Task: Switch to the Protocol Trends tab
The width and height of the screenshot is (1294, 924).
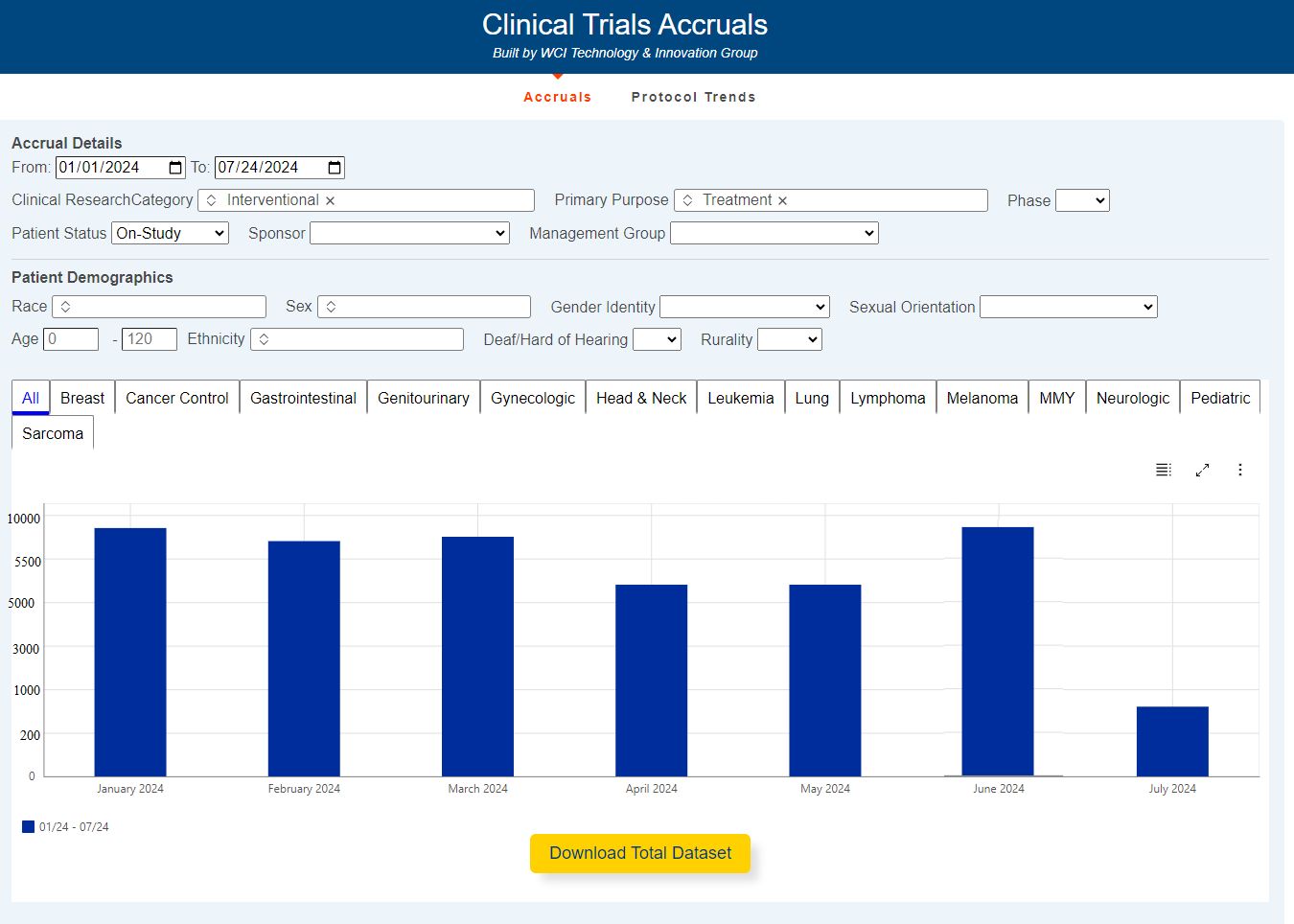Action: coord(693,97)
